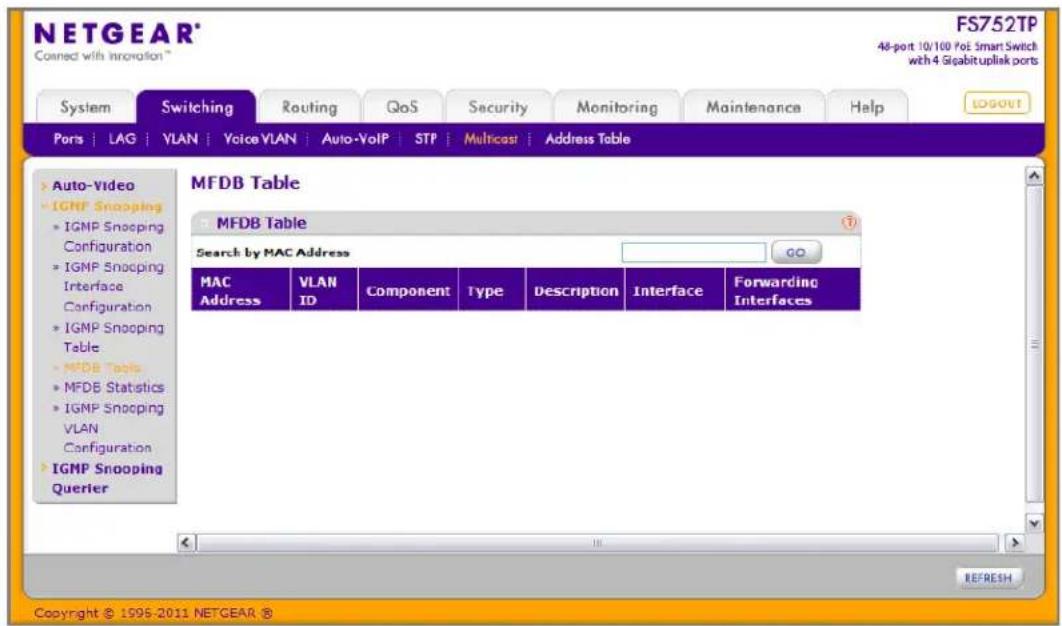The width and height of the screenshot is (1062, 626).
Task: Click the LOGOUT button
Action: (x=996, y=104)
